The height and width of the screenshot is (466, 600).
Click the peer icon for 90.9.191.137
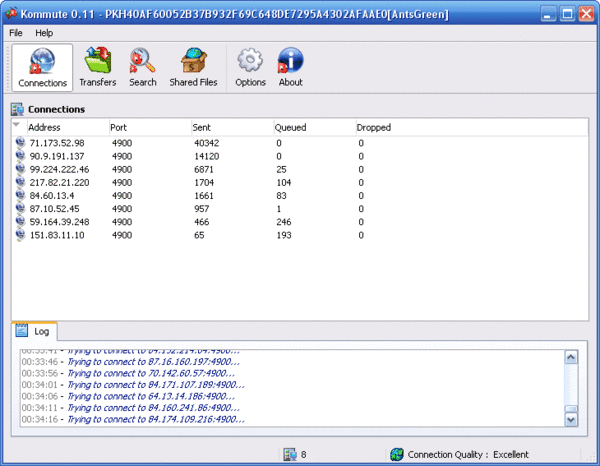tap(20, 156)
